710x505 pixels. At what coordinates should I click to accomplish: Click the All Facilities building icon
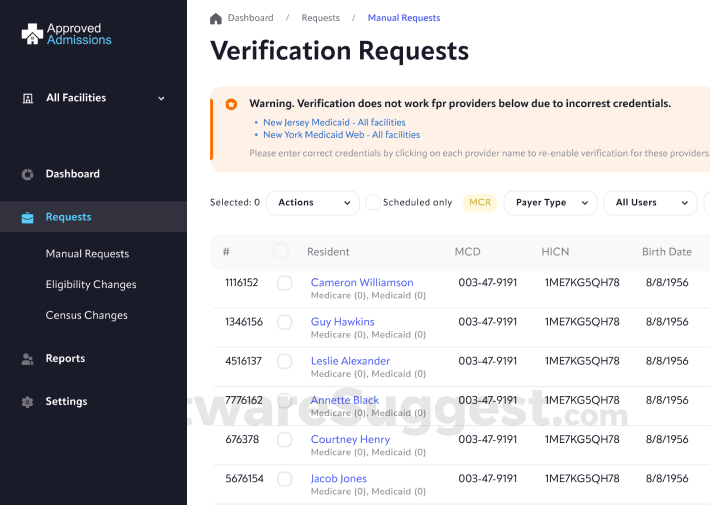pyautogui.click(x=27, y=98)
